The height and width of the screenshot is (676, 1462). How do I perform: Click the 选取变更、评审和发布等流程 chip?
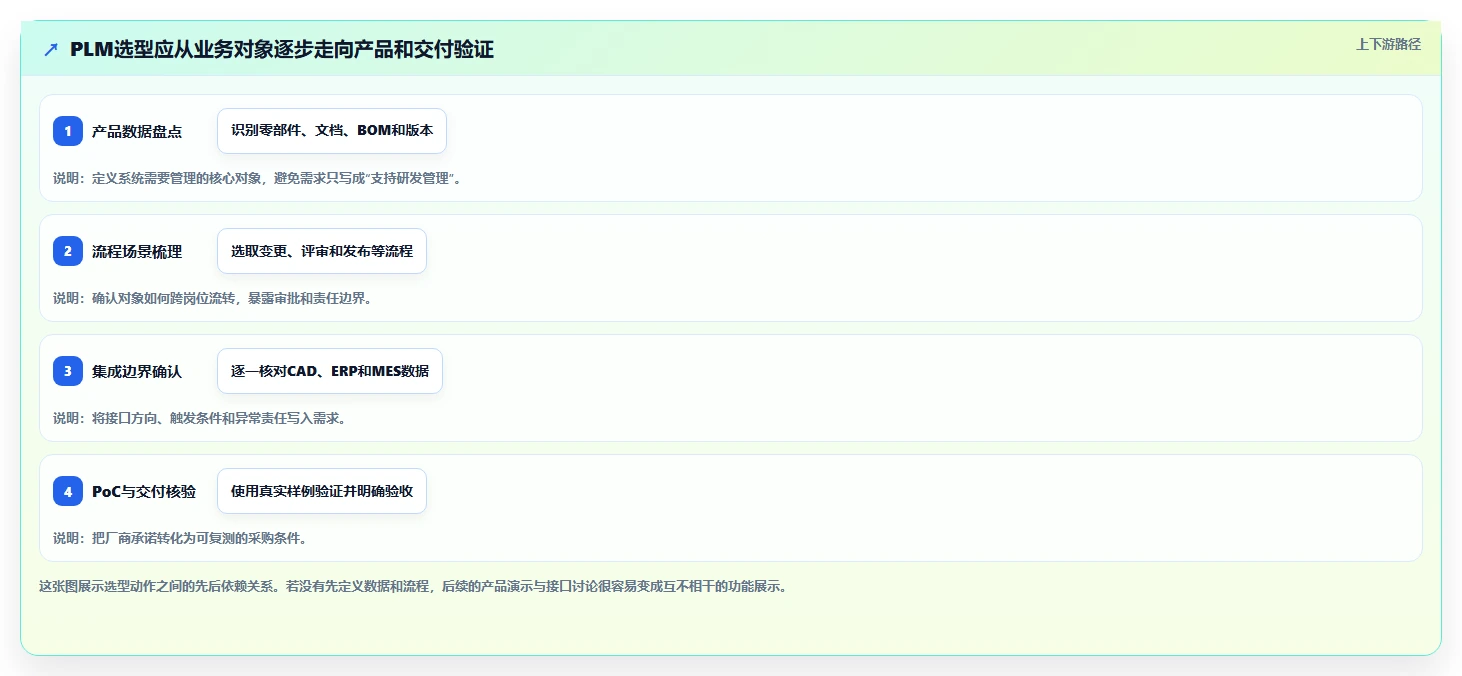(322, 251)
